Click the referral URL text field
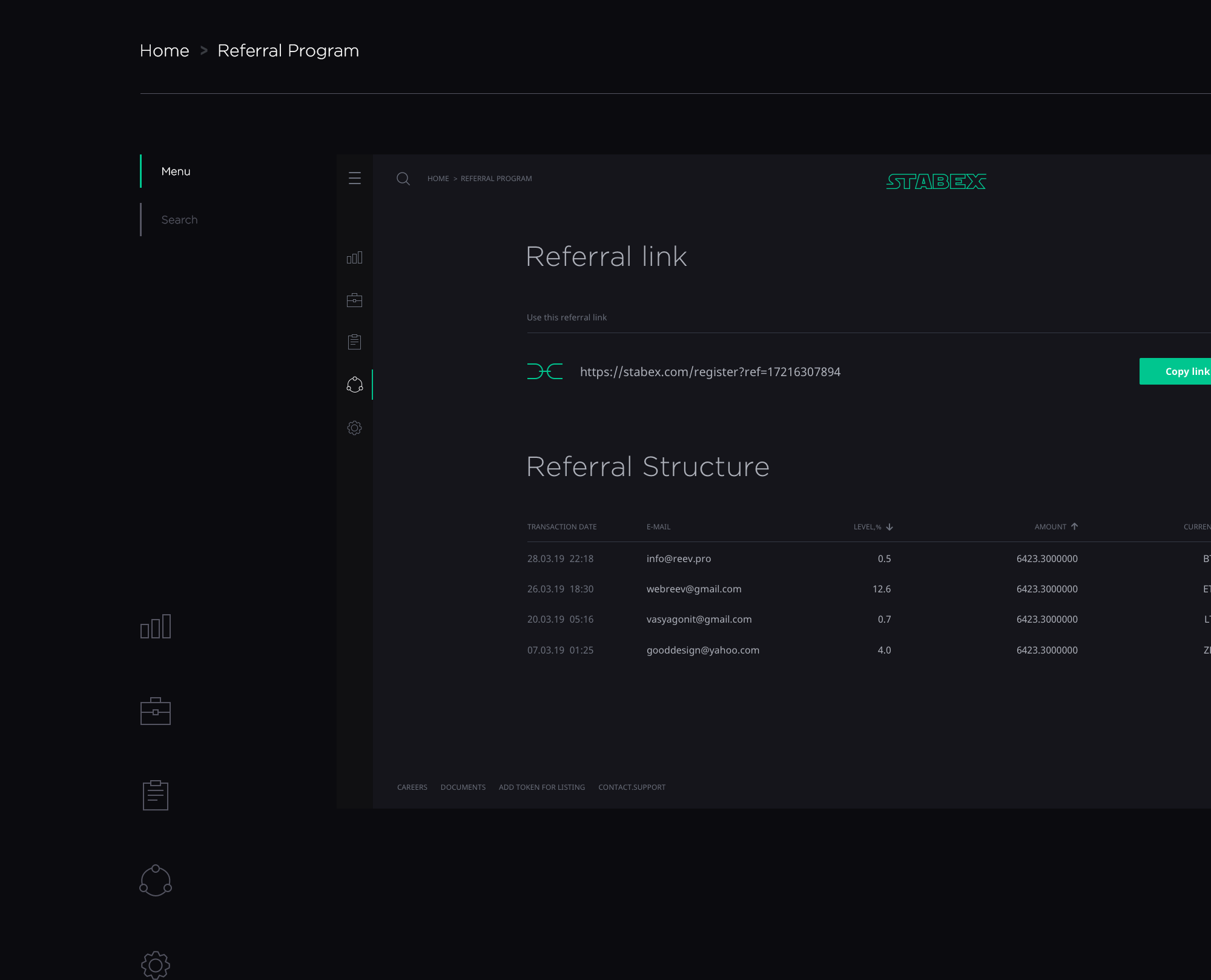1211x980 pixels. [710, 372]
